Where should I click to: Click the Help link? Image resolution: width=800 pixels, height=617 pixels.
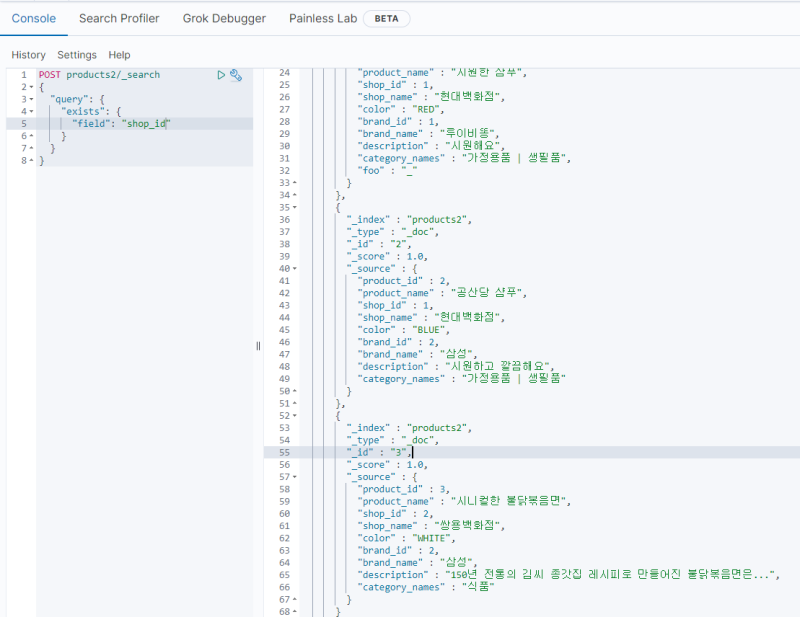tap(119, 55)
